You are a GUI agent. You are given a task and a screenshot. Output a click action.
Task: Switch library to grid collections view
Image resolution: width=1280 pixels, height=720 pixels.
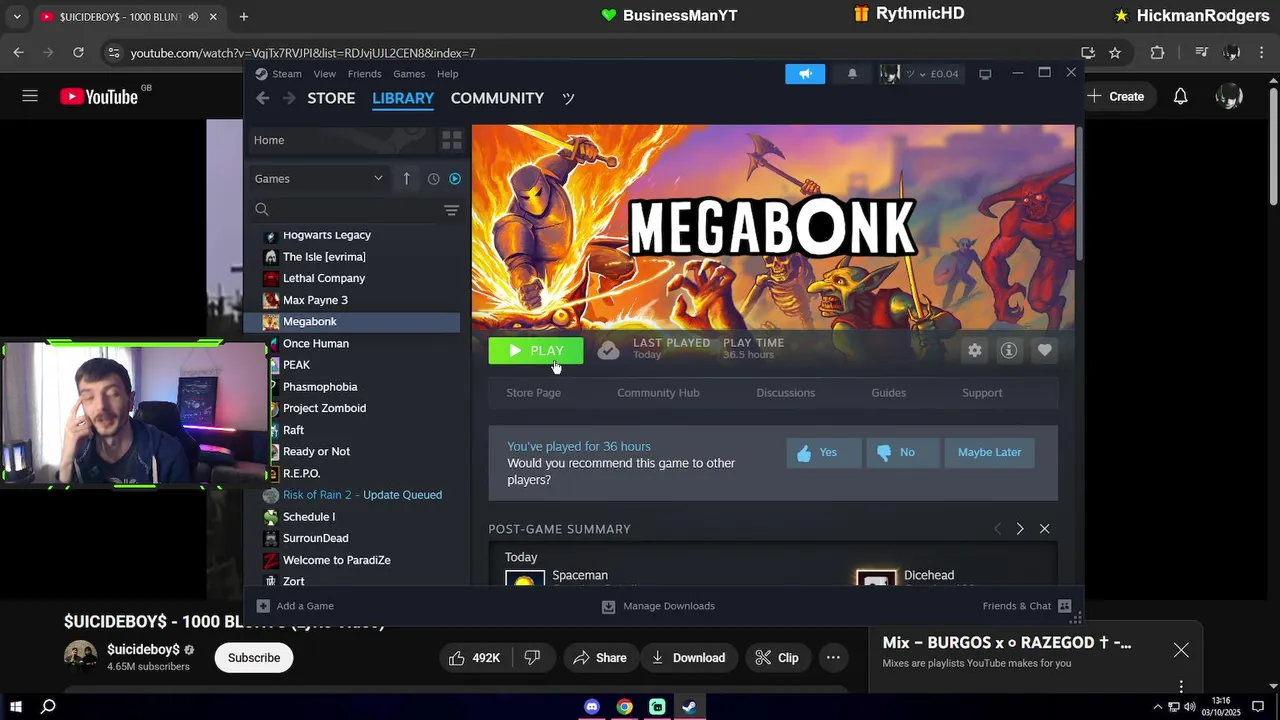452,140
